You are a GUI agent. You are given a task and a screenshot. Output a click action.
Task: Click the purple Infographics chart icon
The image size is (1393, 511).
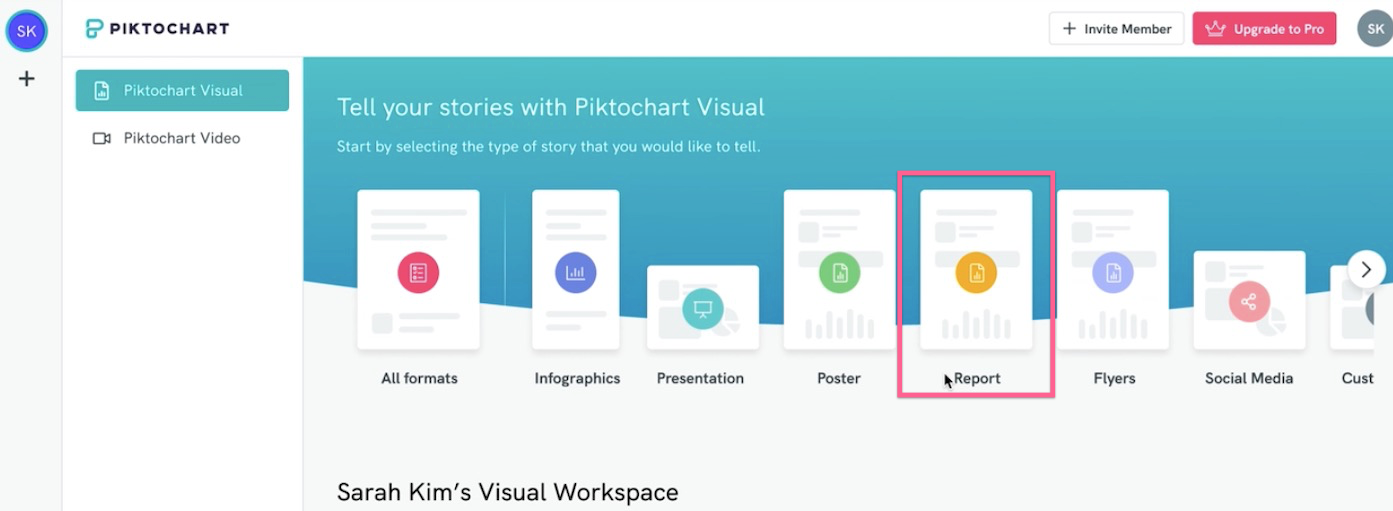pos(576,272)
